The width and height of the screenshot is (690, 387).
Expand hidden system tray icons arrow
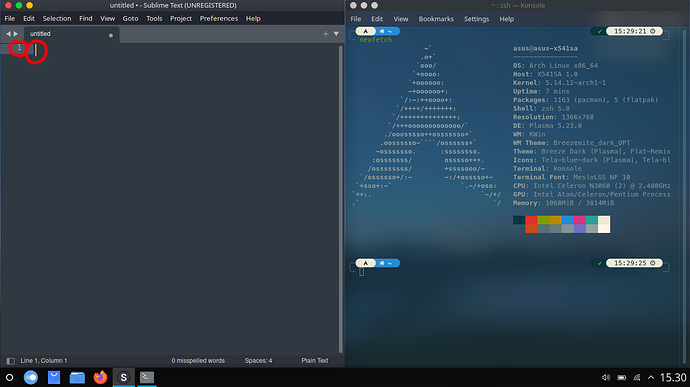[651, 377]
